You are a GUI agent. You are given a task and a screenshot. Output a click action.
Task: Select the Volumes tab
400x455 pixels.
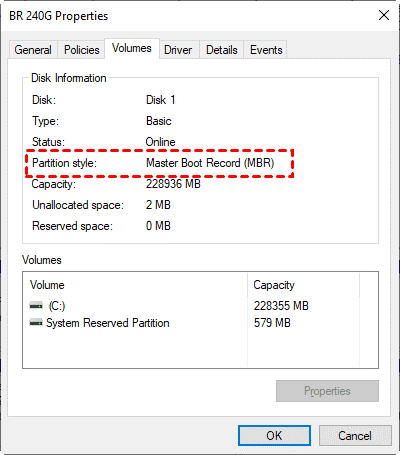click(132, 48)
